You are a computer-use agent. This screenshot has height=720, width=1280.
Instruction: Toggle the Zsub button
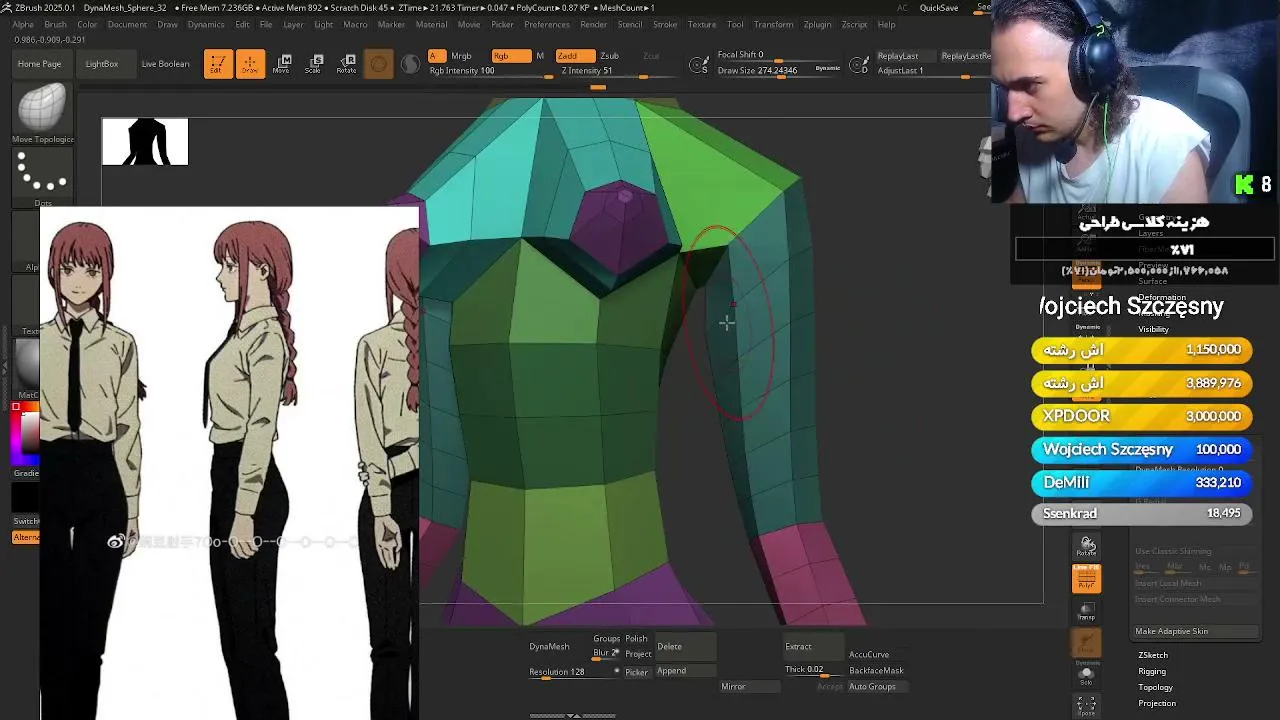pyautogui.click(x=609, y=56)
